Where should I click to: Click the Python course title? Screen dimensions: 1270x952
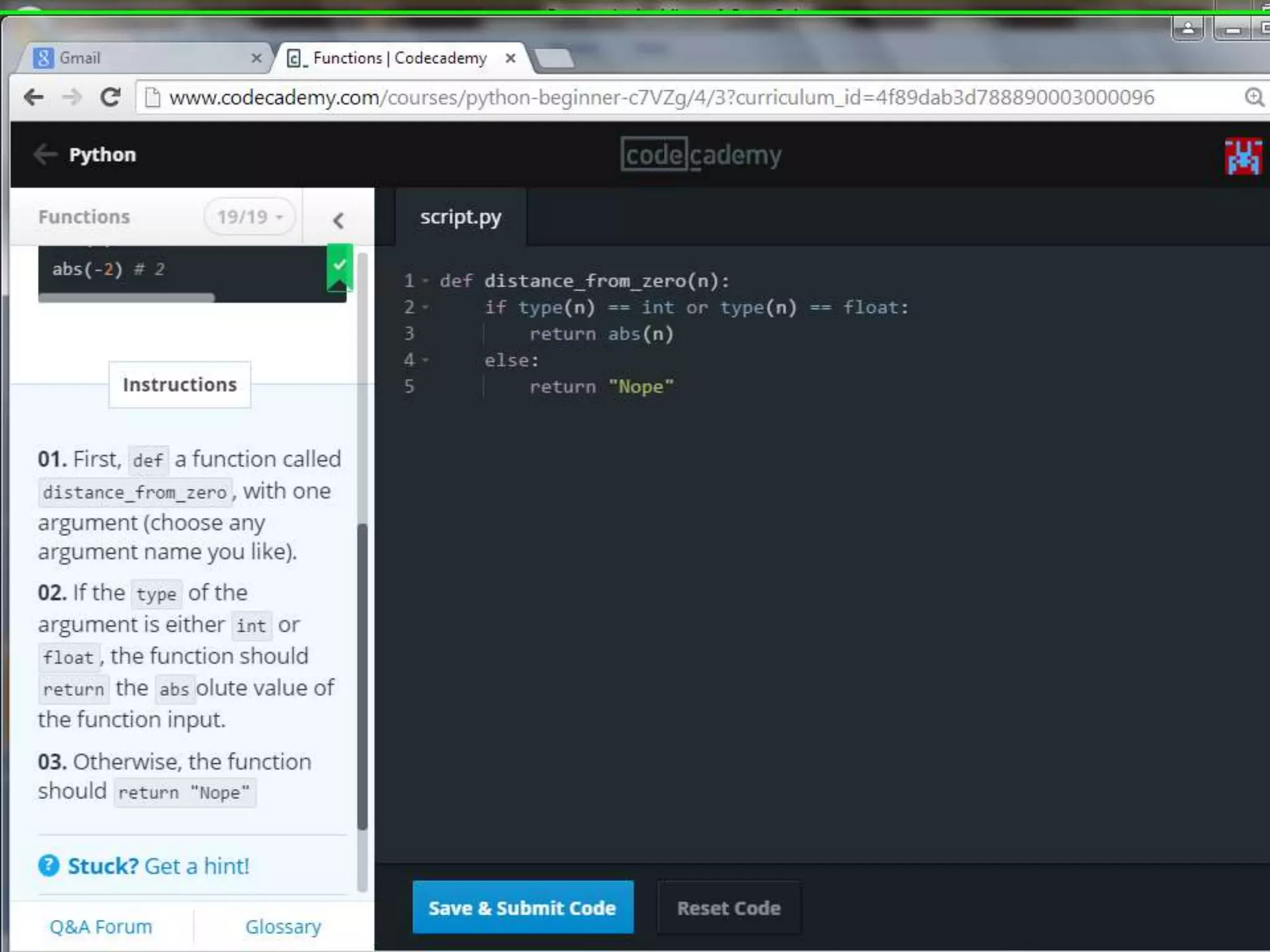click(102, 155)
